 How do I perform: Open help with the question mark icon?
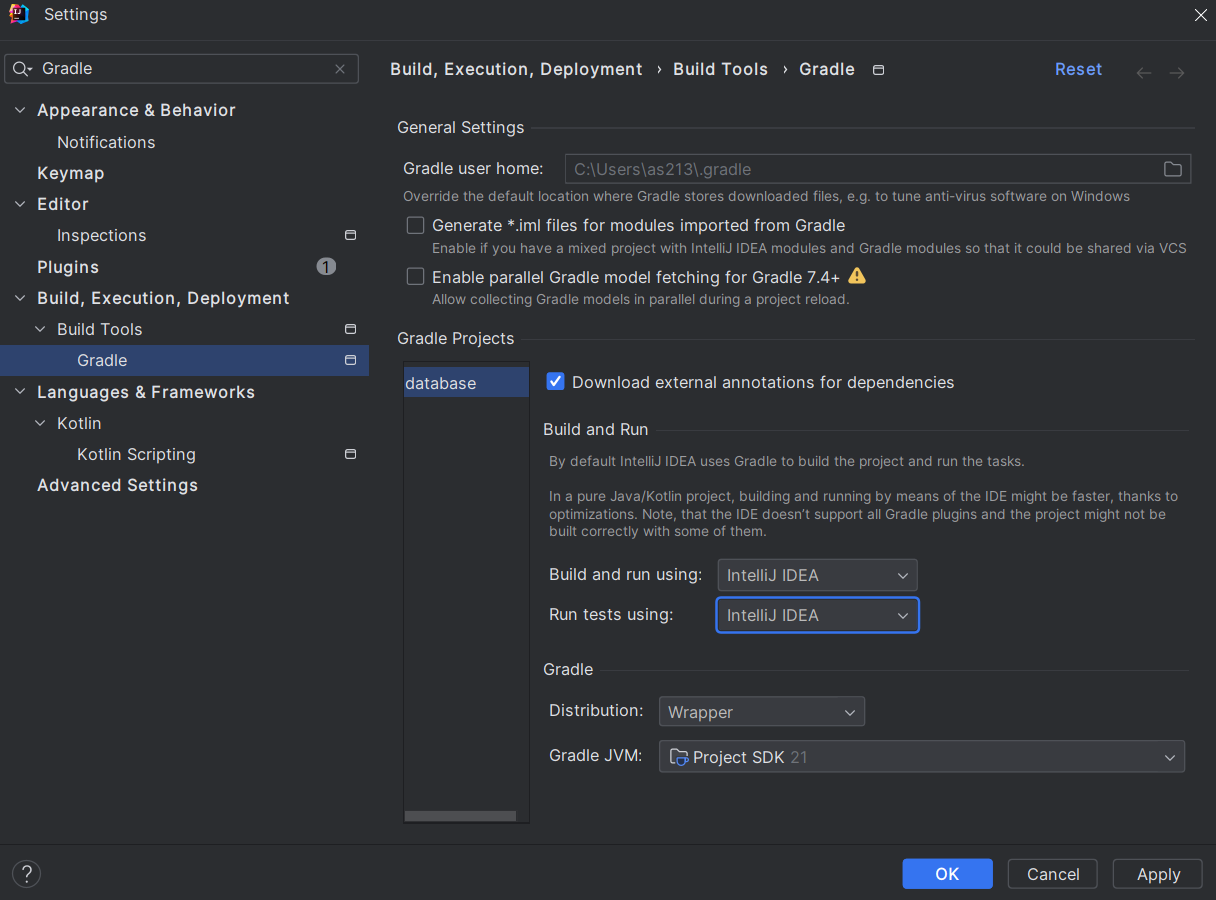tap(26, 874)
